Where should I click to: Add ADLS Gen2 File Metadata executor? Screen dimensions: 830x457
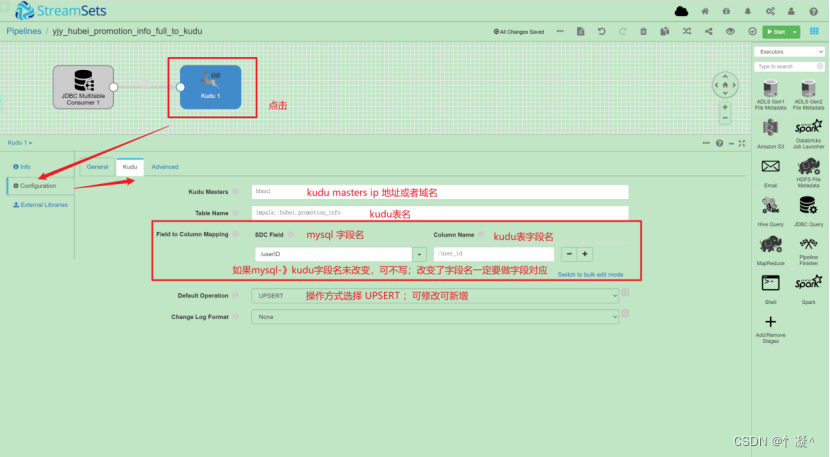coord(808,95)
